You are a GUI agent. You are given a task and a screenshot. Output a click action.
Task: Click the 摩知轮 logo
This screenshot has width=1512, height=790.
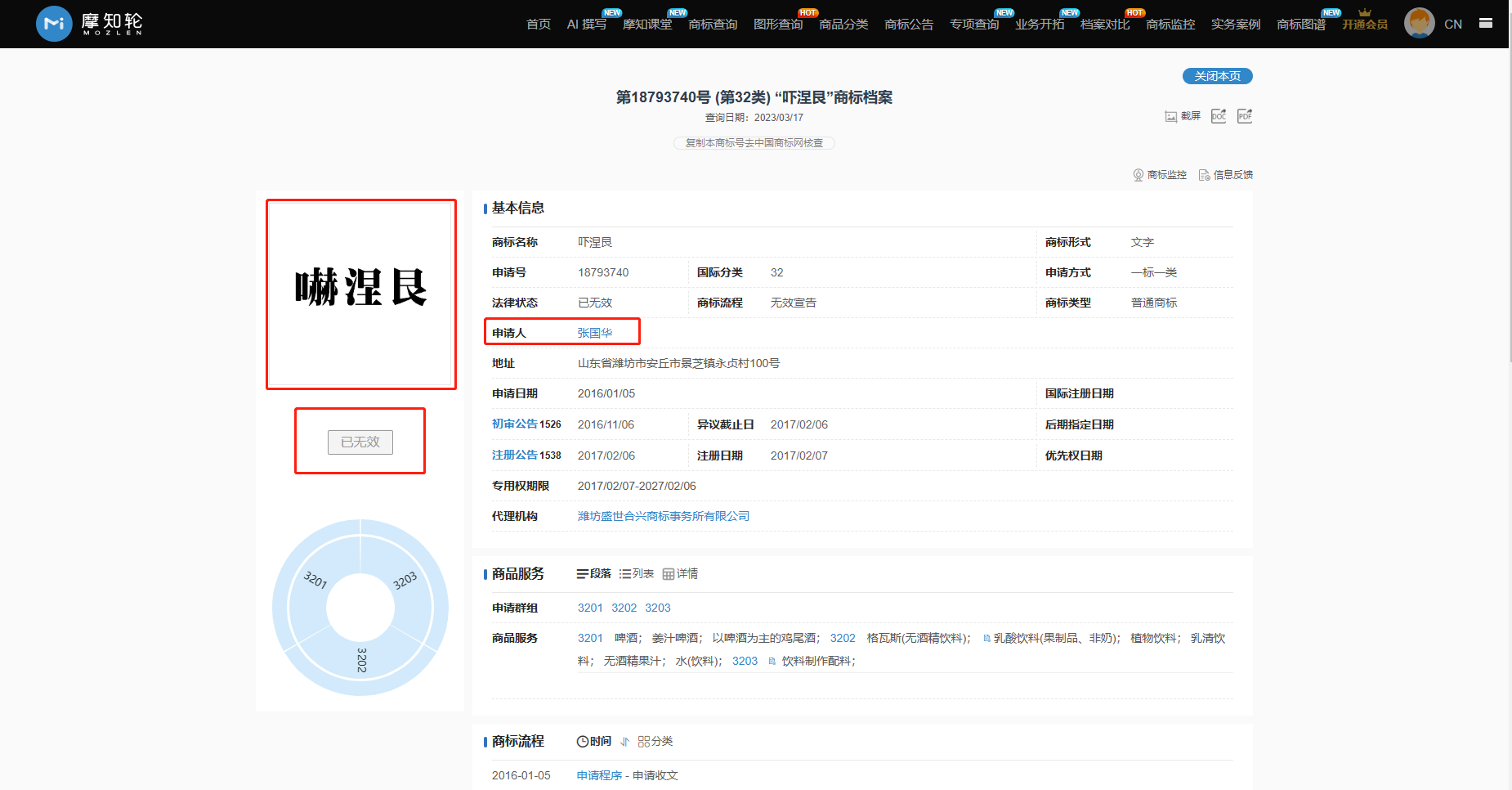point(90,24)
